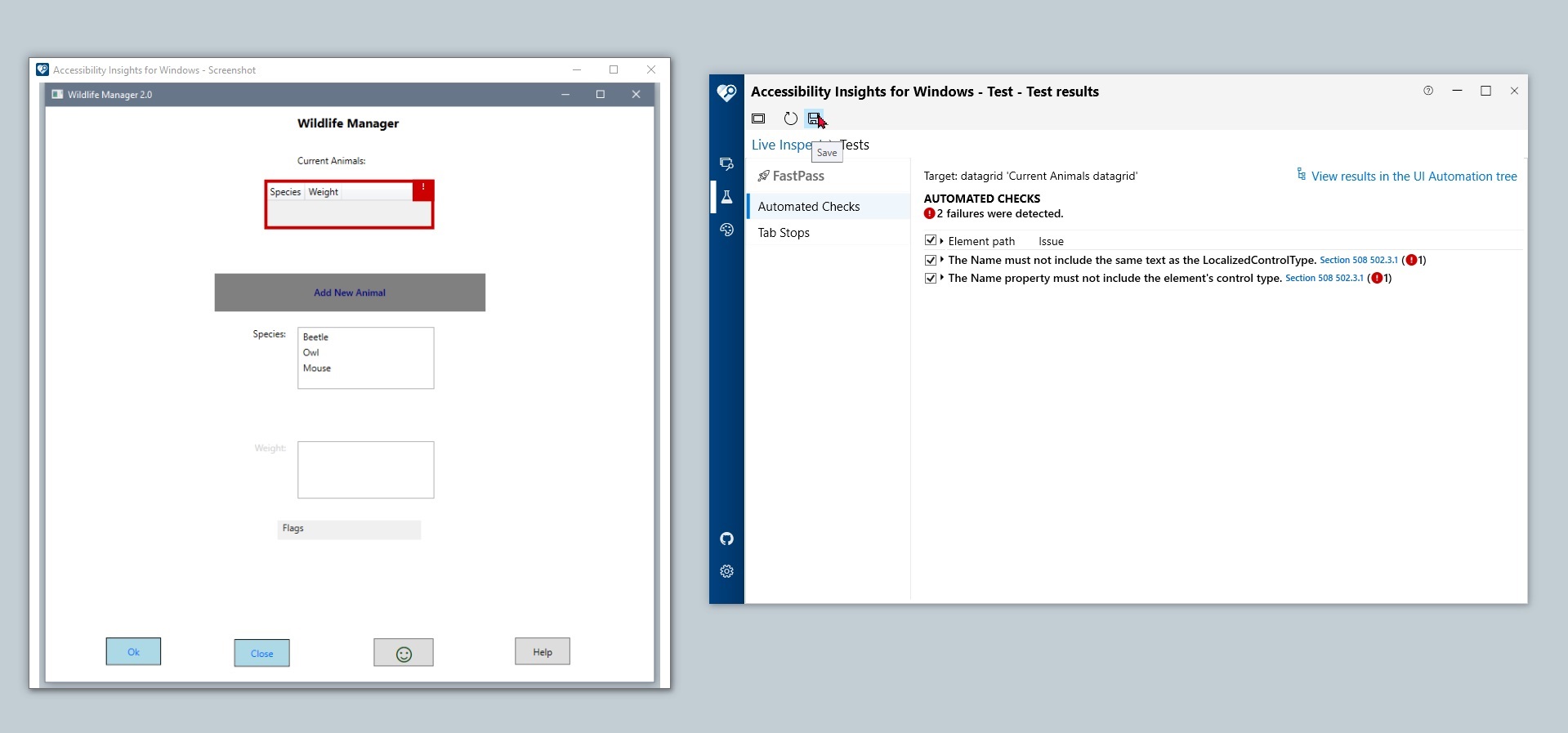Open the Flags combo box in Wildlife Manager
This screenshot has width=1568, height=733.
[349, 530]
